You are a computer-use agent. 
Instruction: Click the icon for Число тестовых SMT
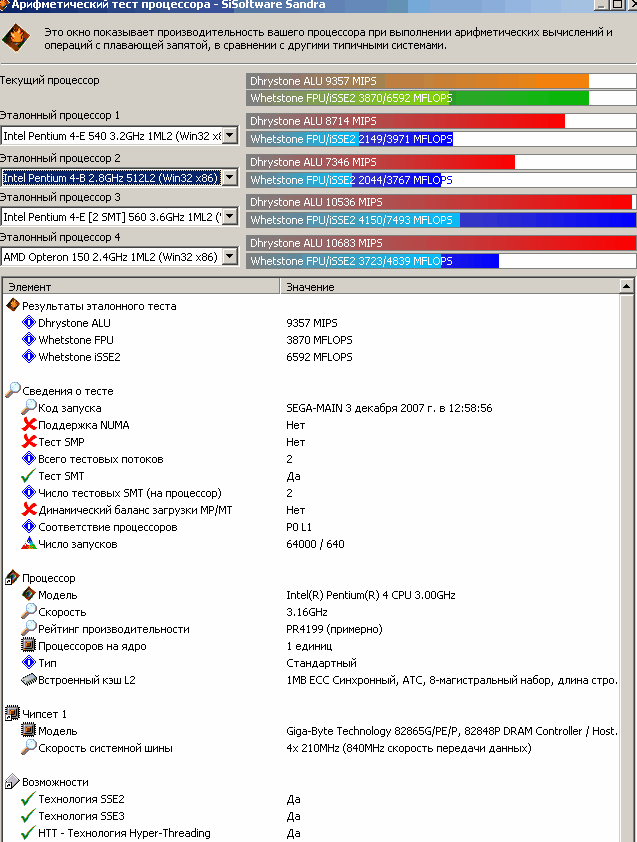tap(28, 492)
